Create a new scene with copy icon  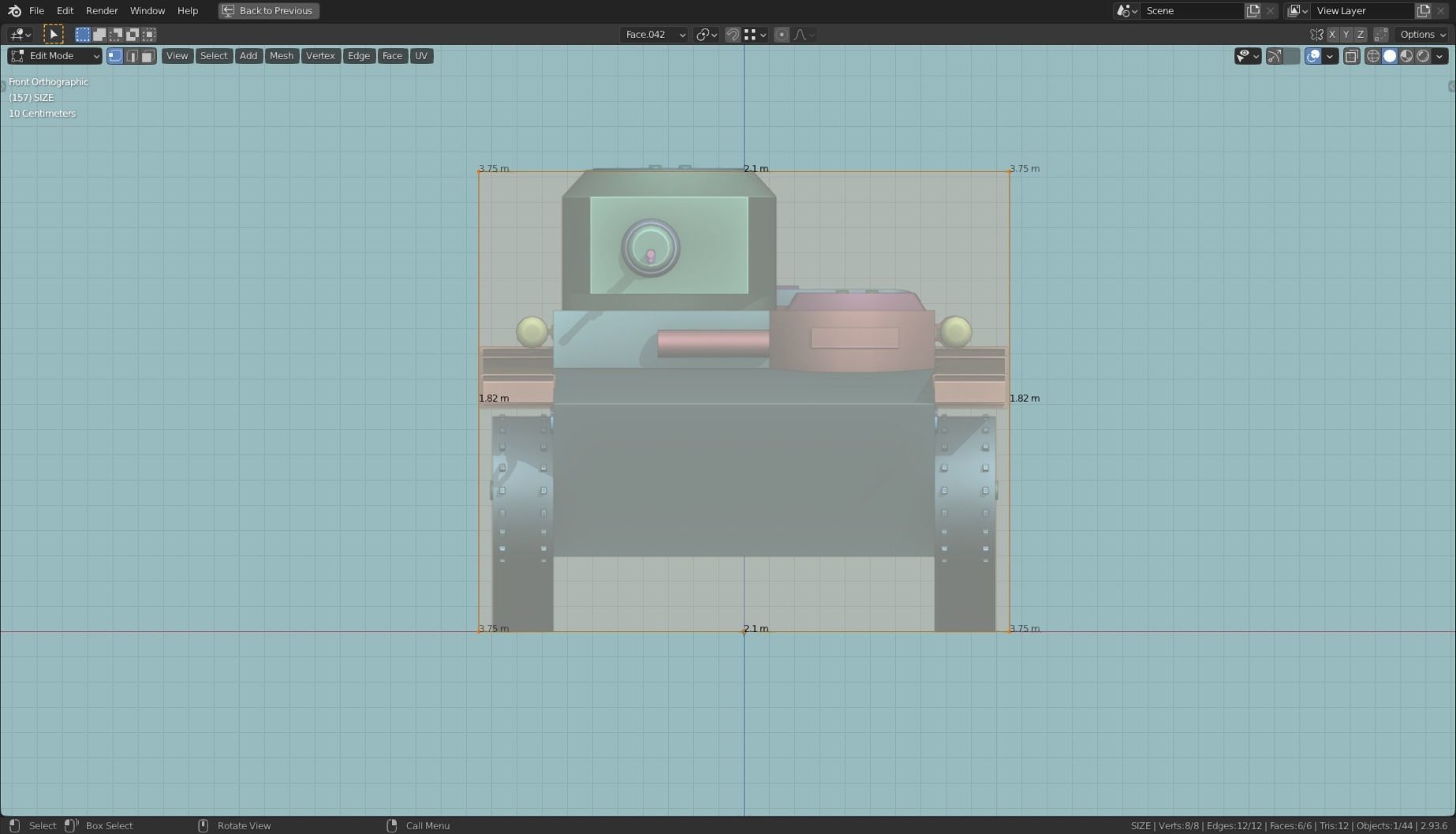point(1253,10)
